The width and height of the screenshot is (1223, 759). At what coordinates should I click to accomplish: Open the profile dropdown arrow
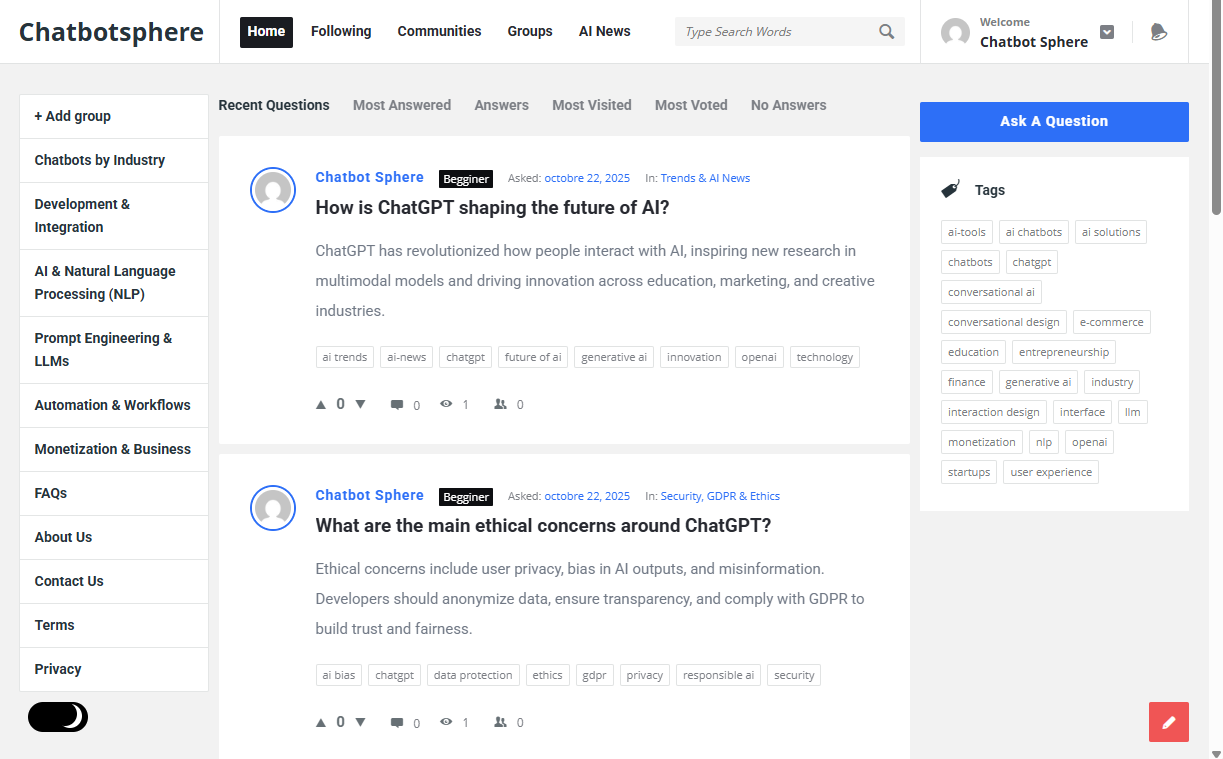click(x=1106, y=32)
